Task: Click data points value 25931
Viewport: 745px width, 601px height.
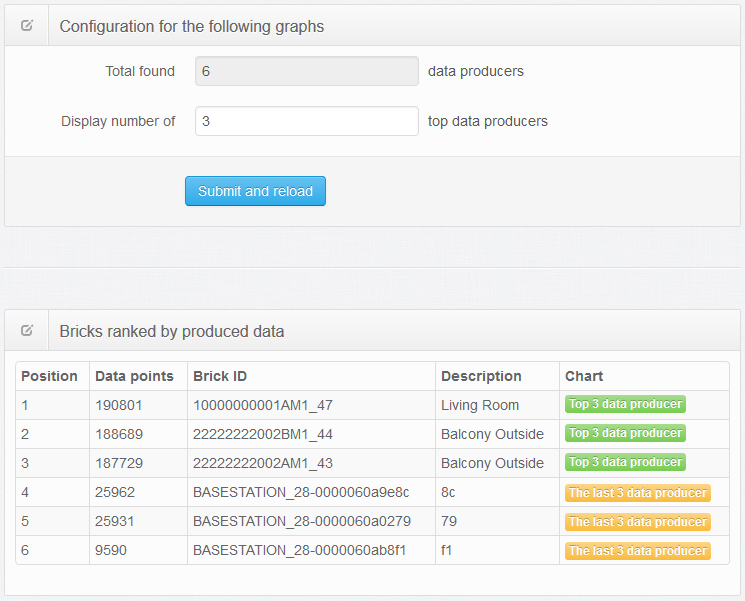Action: pos(115,521)
